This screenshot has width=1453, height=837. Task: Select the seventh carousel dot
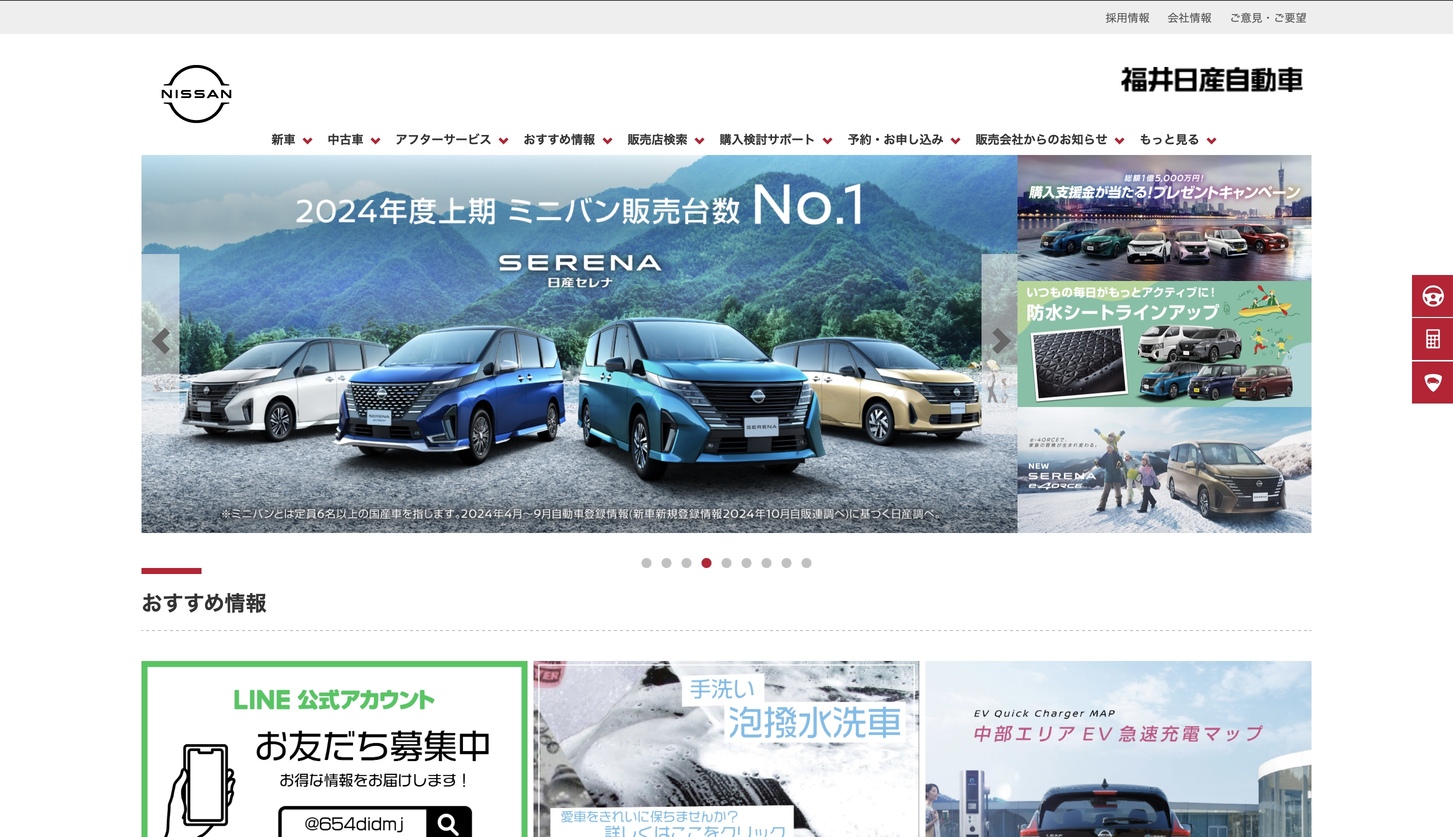tap(766, 563)
